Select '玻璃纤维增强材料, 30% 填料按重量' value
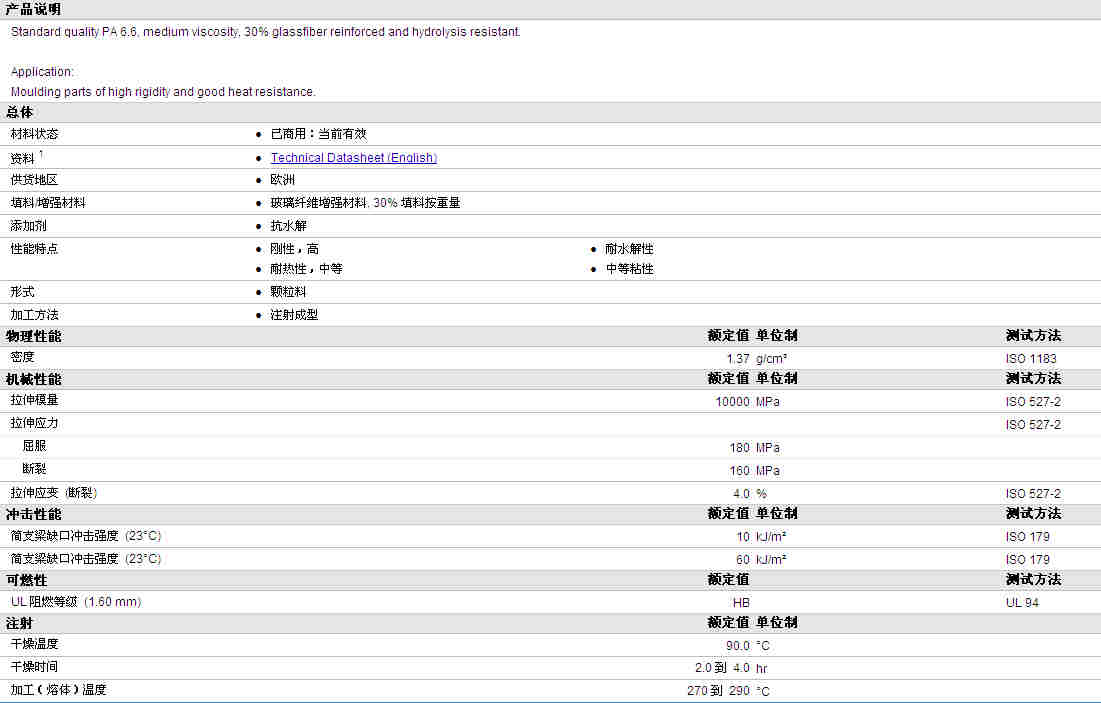This screenshot has height=703, width=1101. coord(365,203)
